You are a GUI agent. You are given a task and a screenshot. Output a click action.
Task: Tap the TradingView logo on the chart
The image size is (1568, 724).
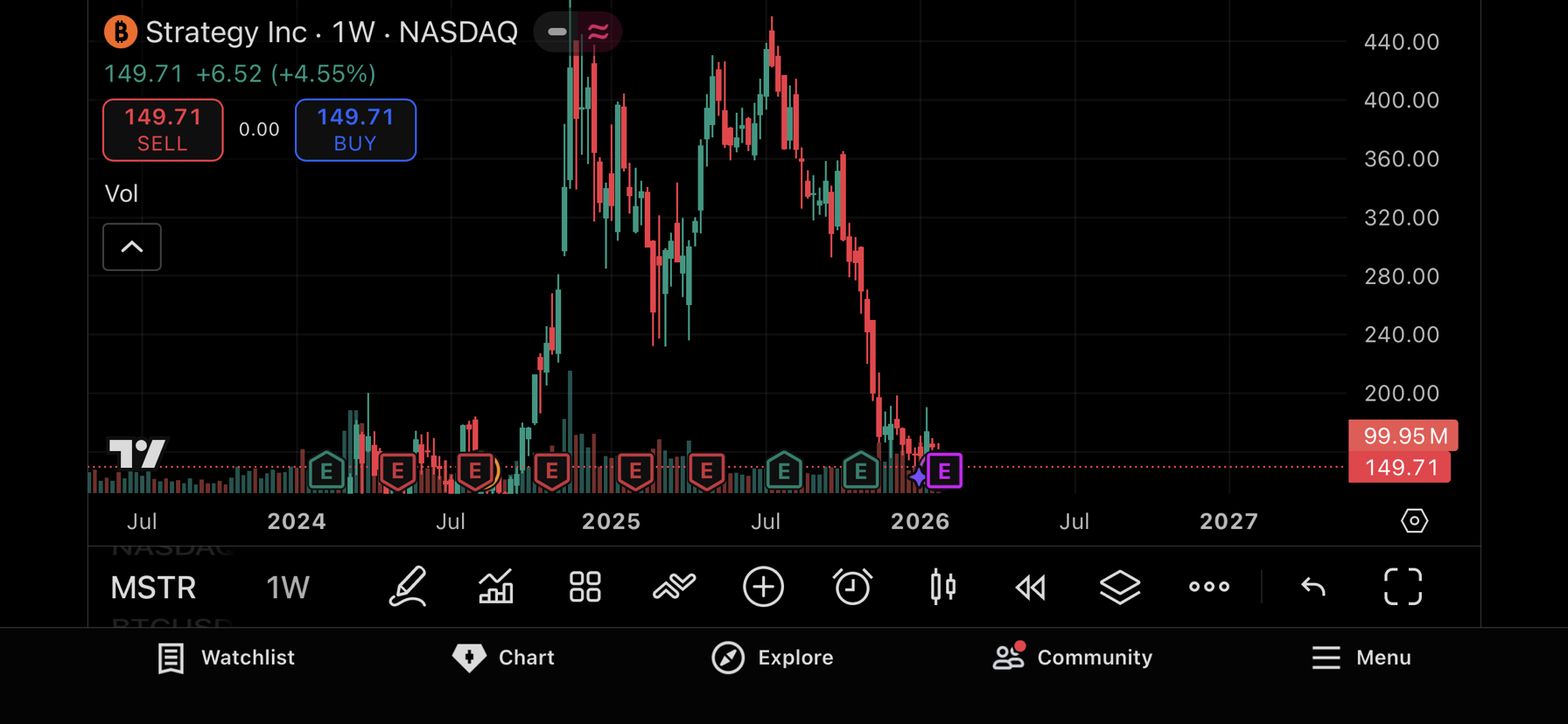[x=136, y=453]
